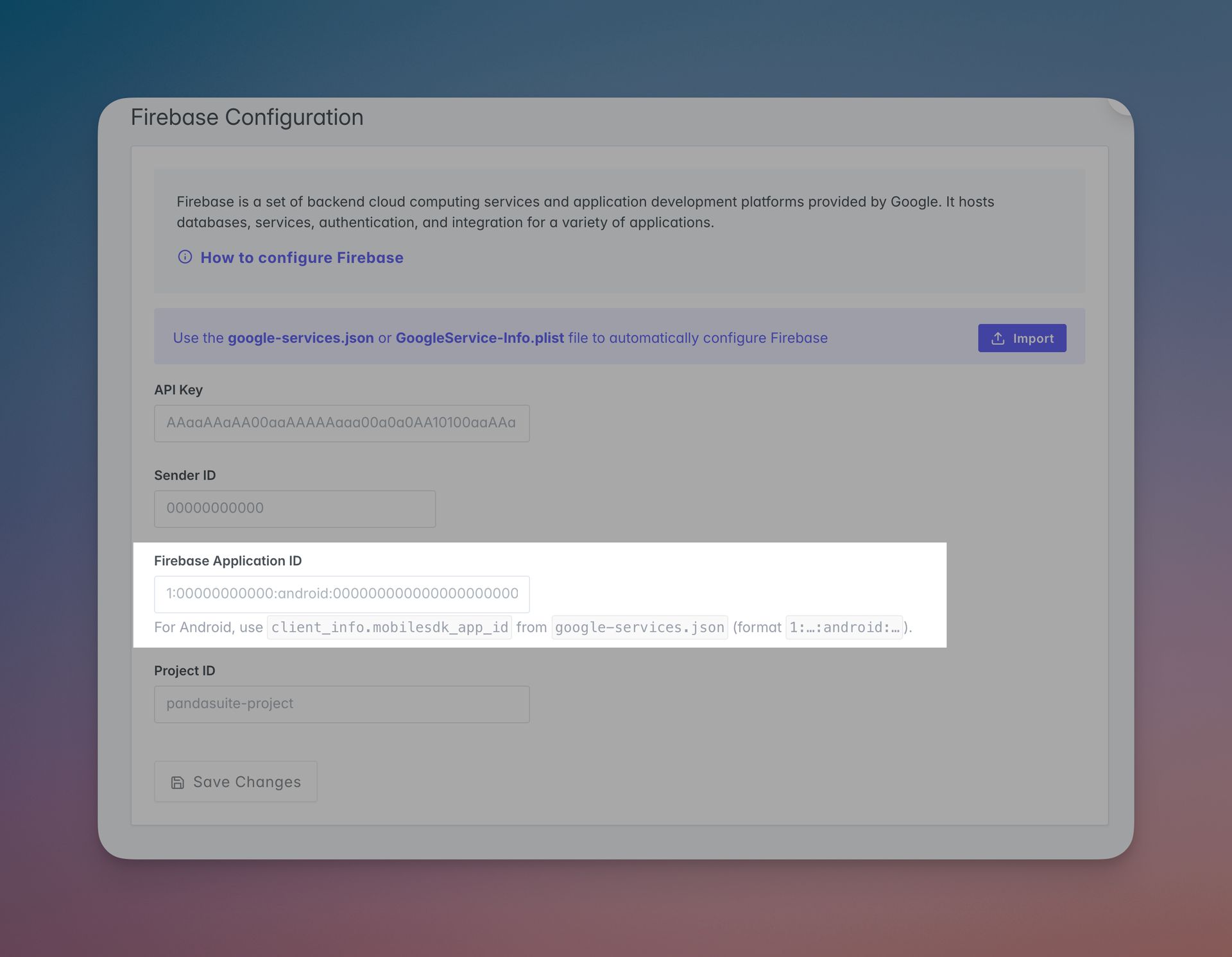Click the upload icon in Import button
The image size is (1232, 957).
point(998,338)
